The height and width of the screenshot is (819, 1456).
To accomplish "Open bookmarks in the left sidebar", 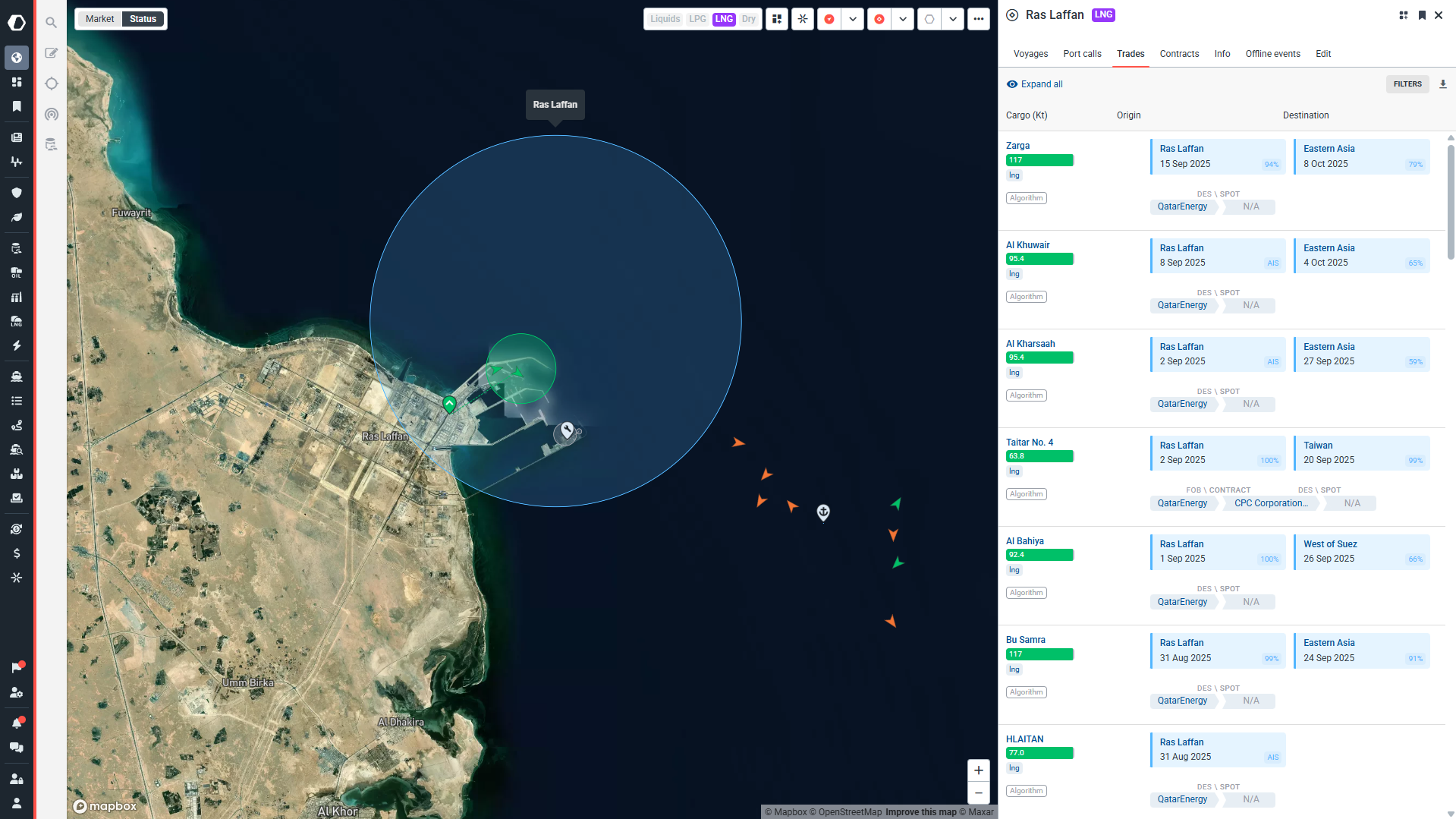I will pos(17,106).
